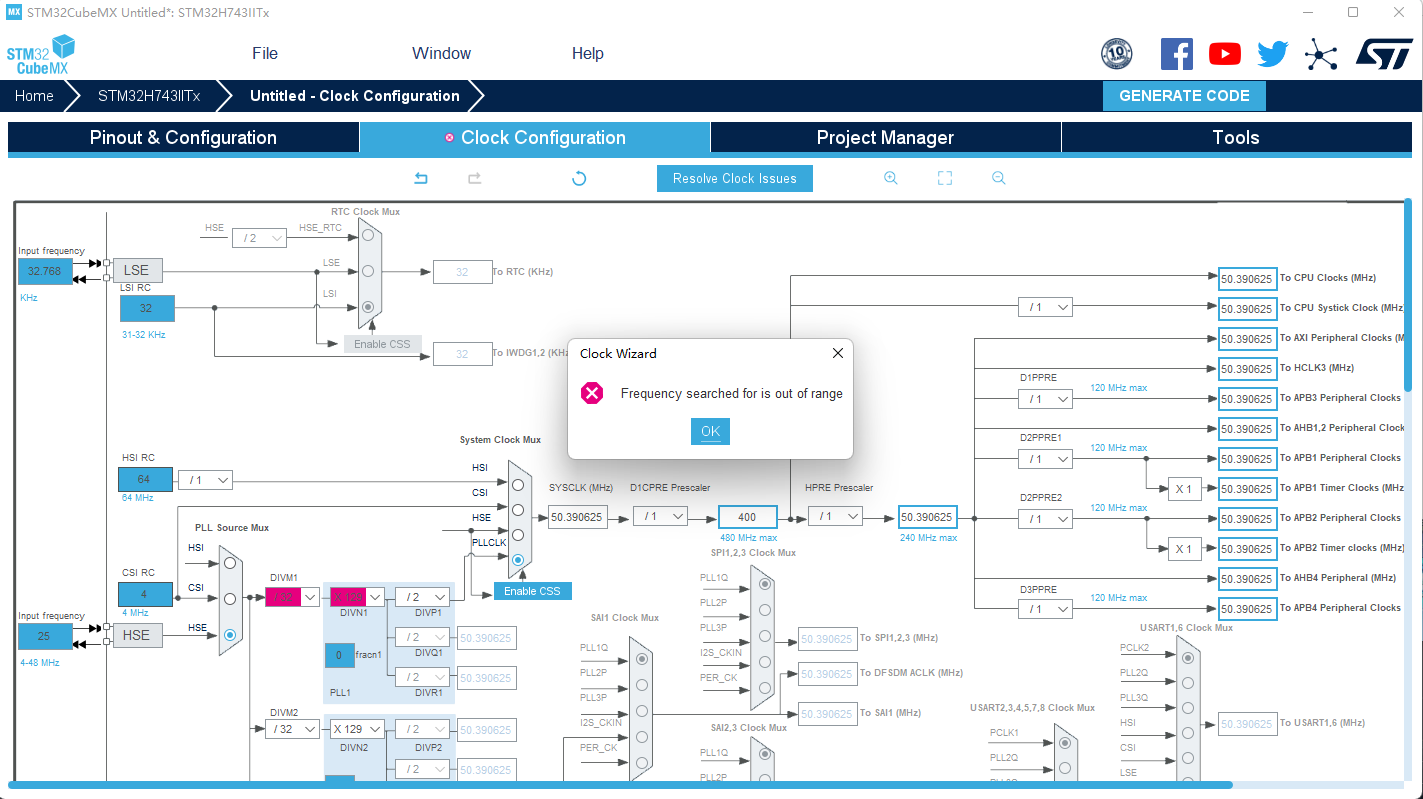Viewport: 1423px width, 799px height.
Task: Click the redo arrow in the clock toolbar
Action: tap(475, 178)
